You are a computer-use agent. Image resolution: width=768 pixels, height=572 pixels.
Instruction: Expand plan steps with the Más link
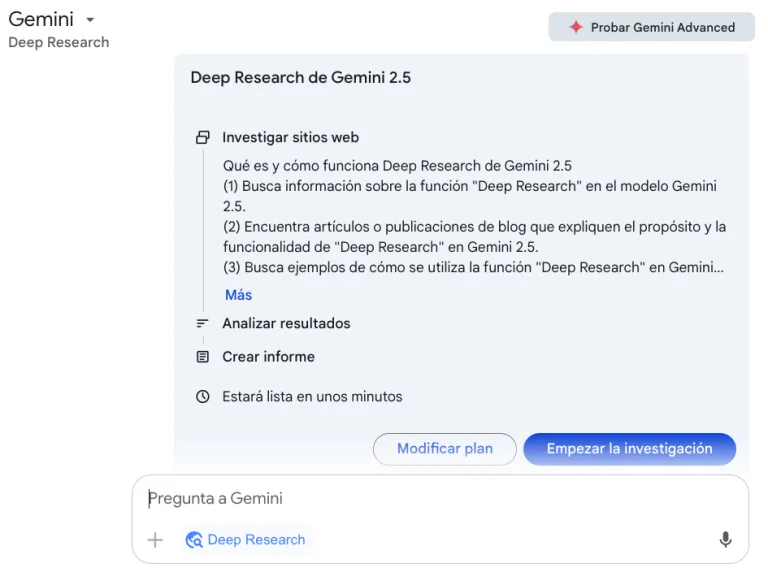point(239,295)
